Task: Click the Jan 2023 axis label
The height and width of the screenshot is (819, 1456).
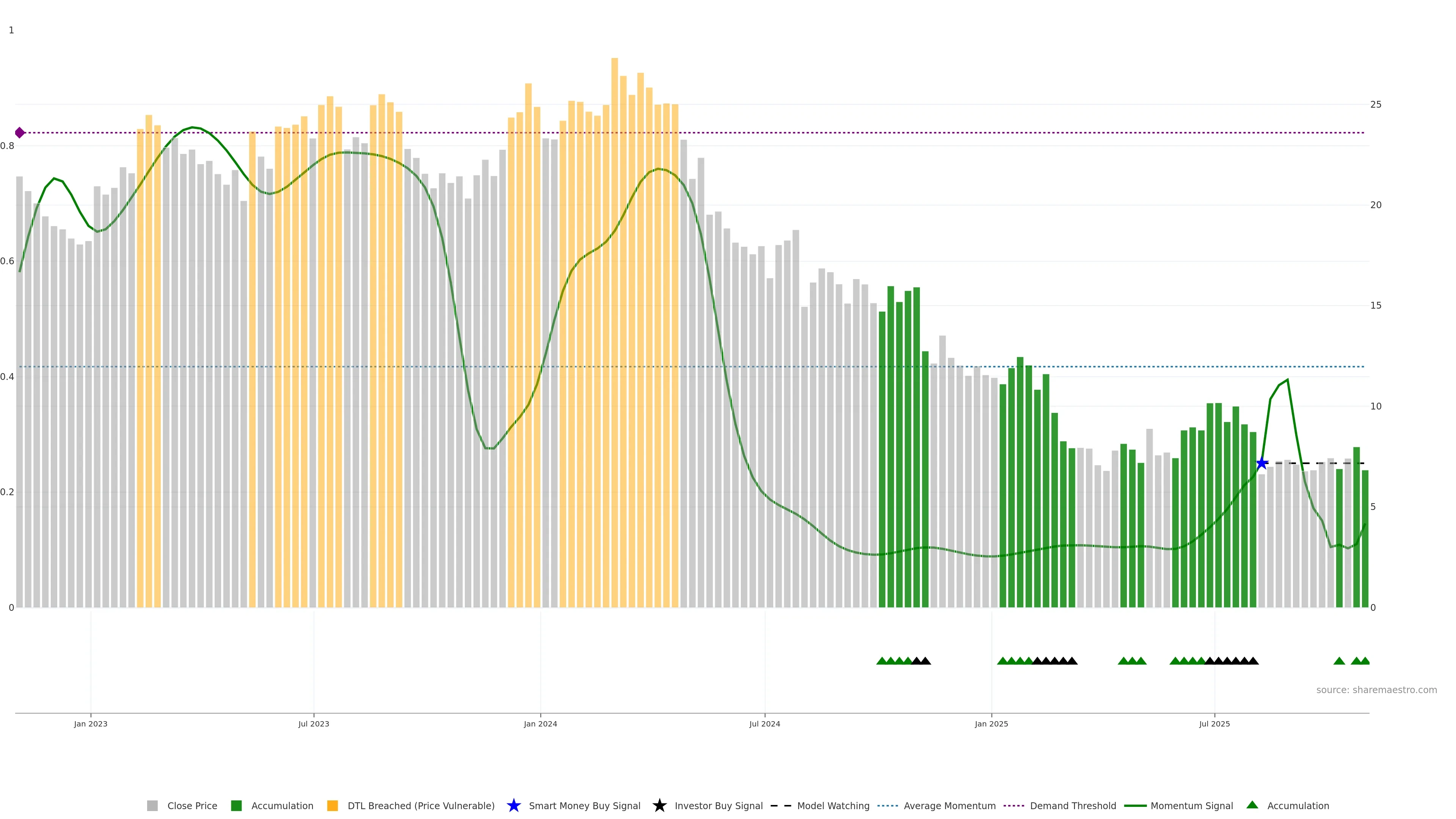Action: 91,724
